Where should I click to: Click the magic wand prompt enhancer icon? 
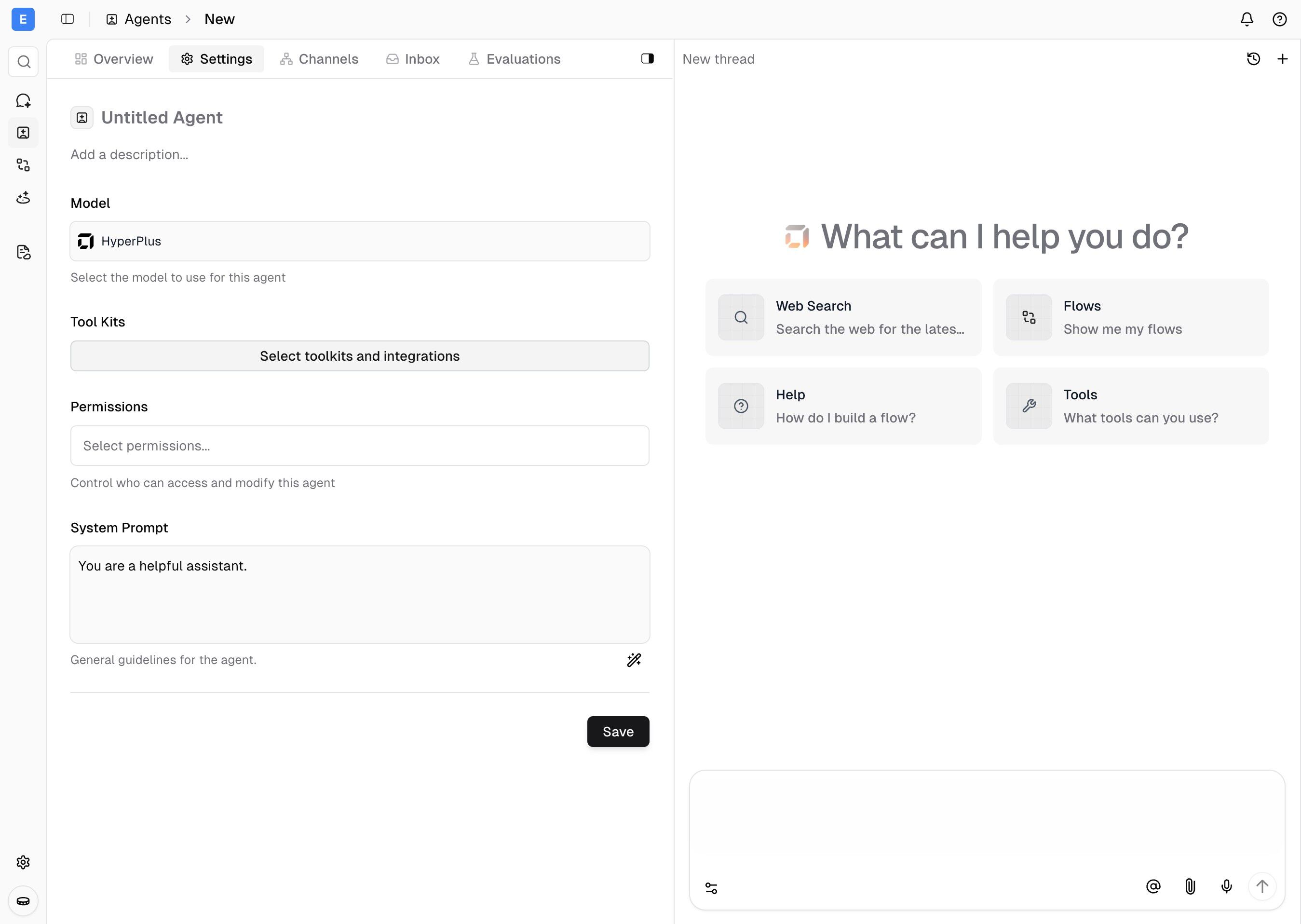pyautogui.click(x=634, y=659)
